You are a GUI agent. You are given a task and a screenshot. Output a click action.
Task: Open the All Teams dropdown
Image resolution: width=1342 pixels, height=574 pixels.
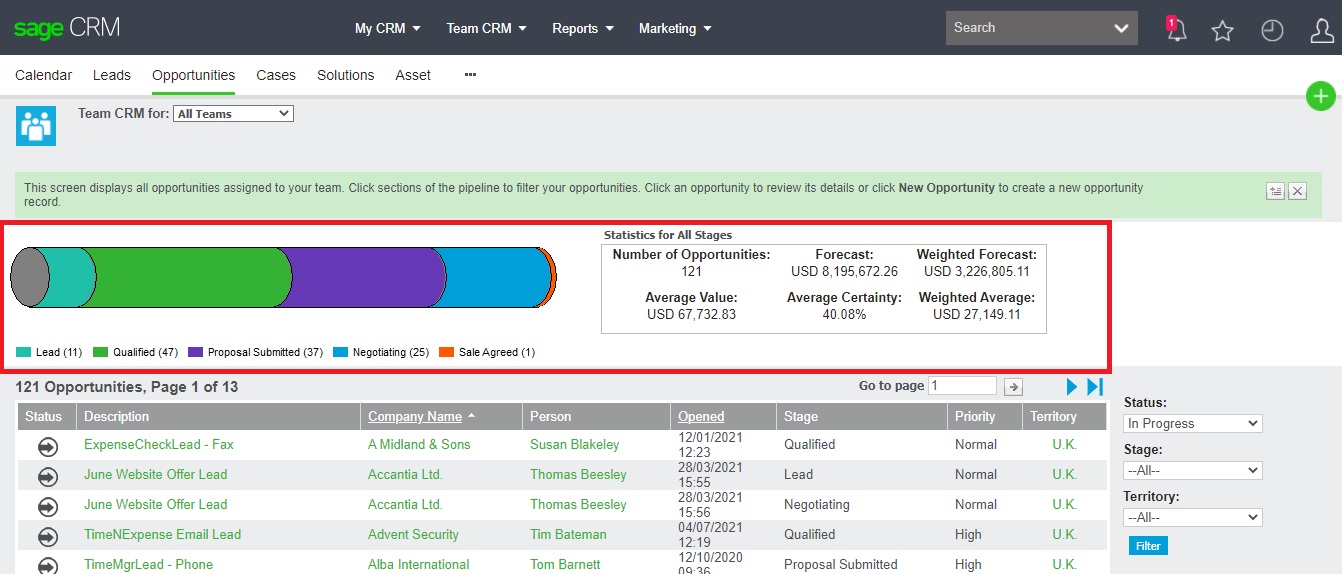click(x=233, y=114)
